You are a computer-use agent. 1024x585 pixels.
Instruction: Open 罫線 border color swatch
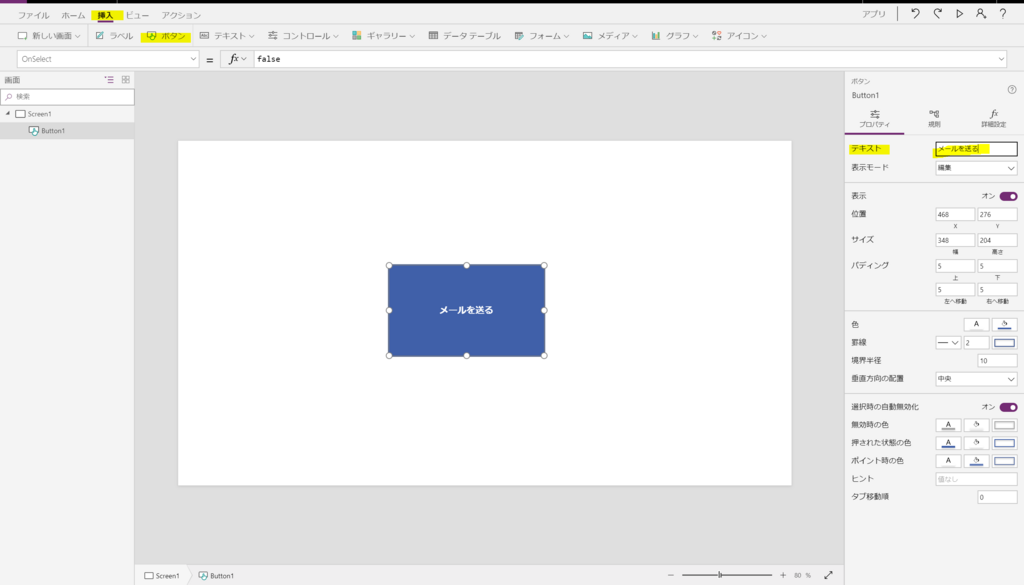tap(1004, 343)
